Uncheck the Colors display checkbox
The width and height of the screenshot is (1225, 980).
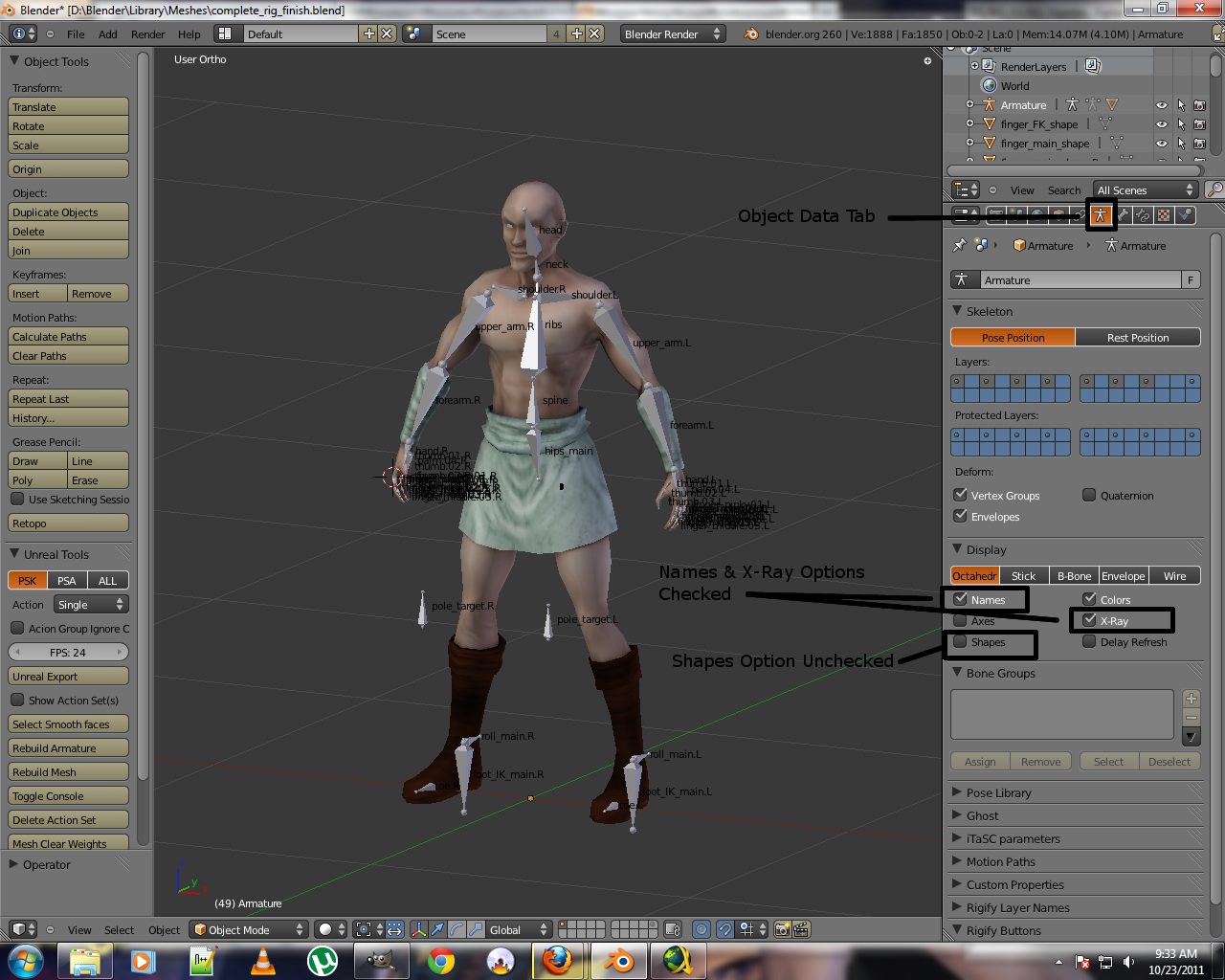click(1089, 599)
